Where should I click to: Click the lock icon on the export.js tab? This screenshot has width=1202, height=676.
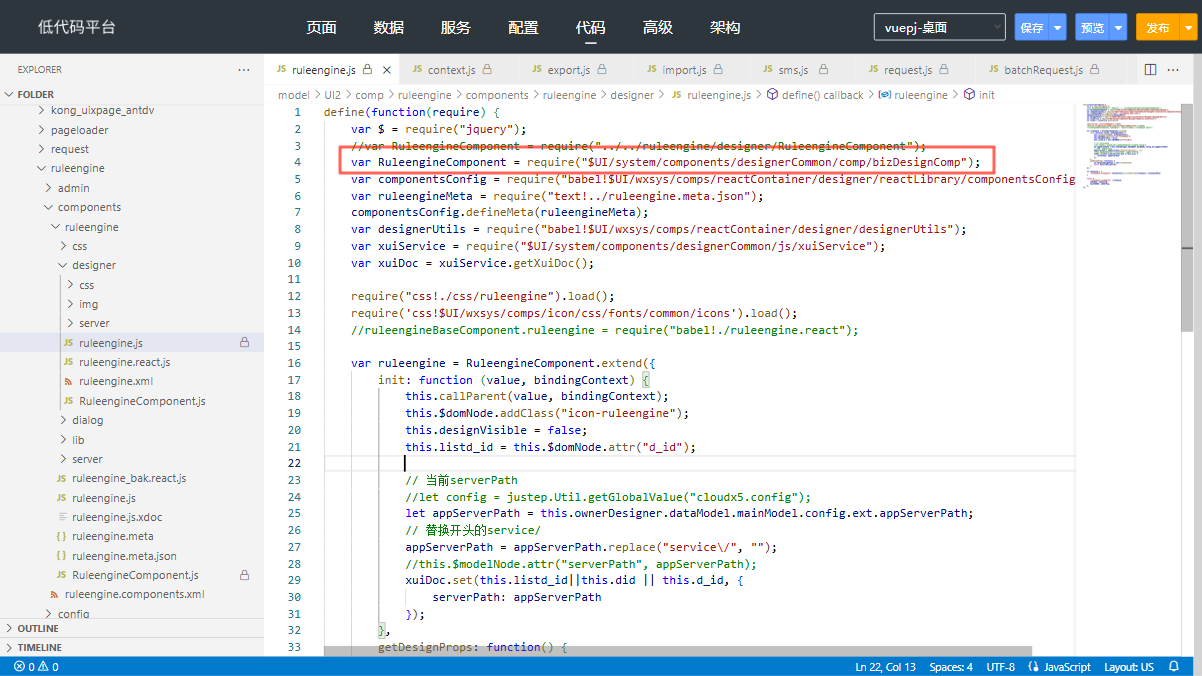point(600,70)
